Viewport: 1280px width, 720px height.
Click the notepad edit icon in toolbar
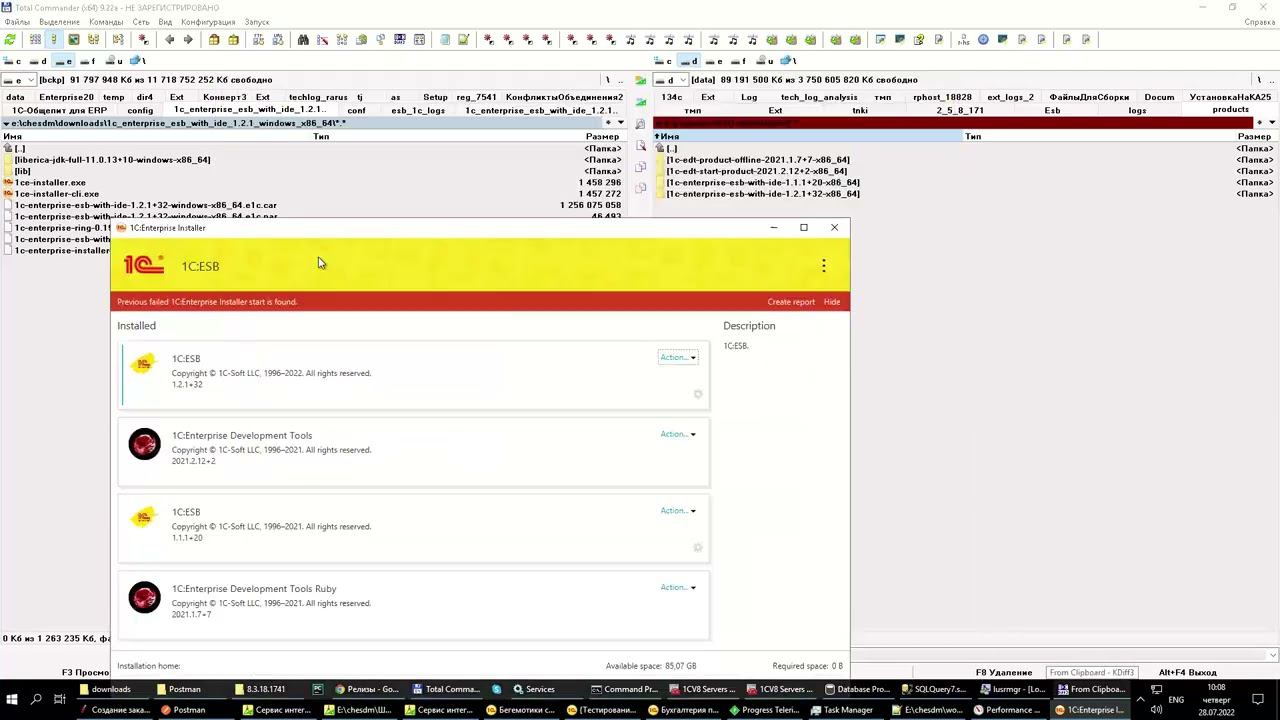click(x=463, y=40)
